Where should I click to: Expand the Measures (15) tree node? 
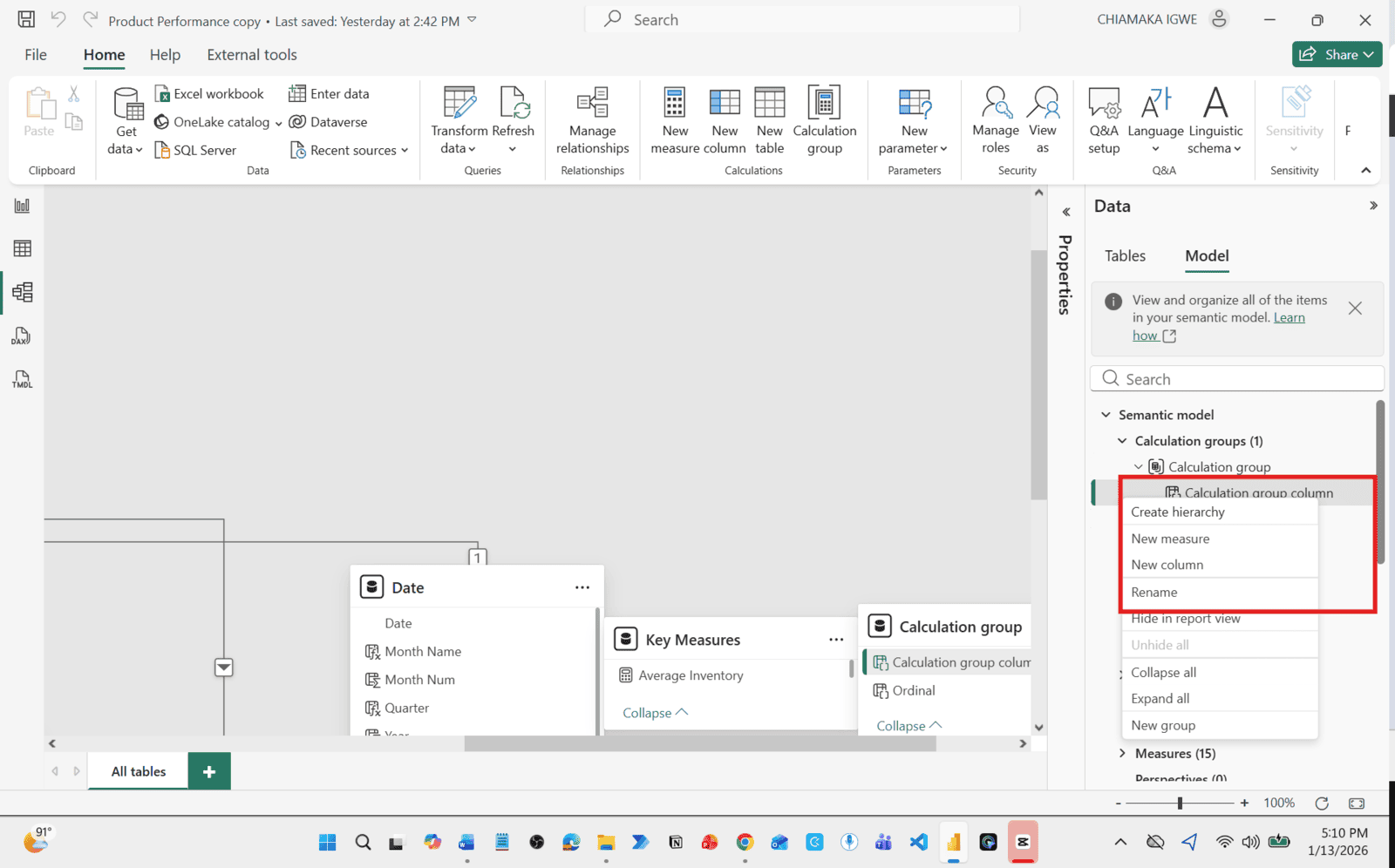[x=1122, y=753]
